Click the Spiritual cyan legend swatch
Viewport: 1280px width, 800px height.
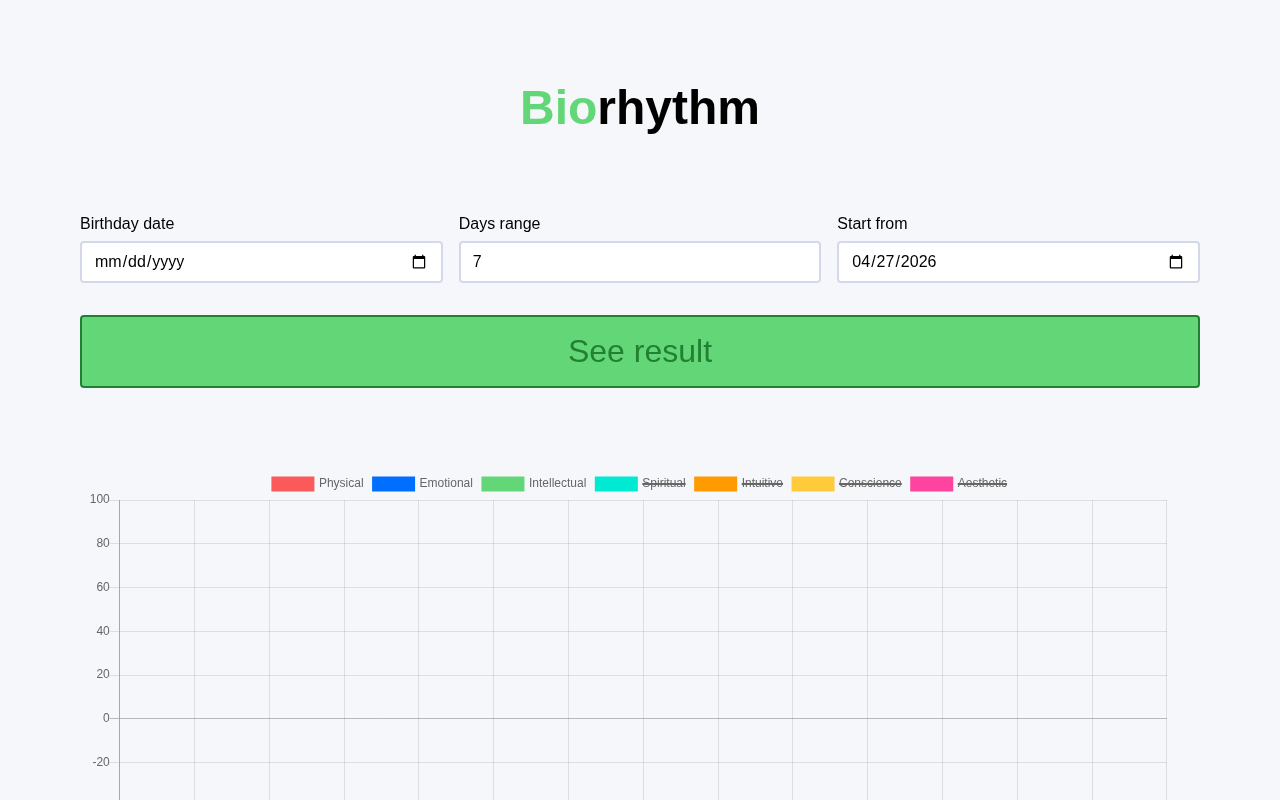tap(616, 484)
